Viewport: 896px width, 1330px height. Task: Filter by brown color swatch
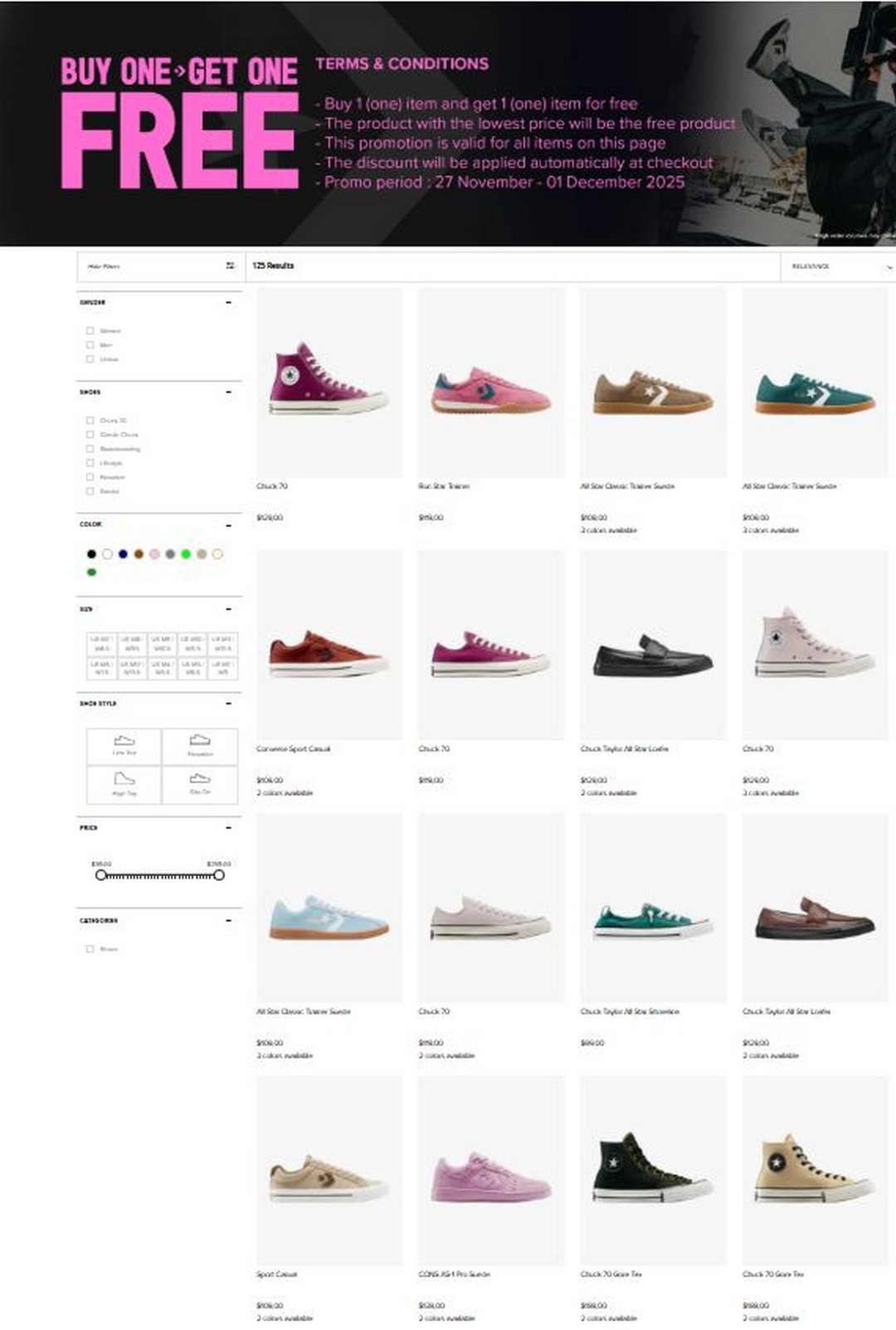click(139, 553)
